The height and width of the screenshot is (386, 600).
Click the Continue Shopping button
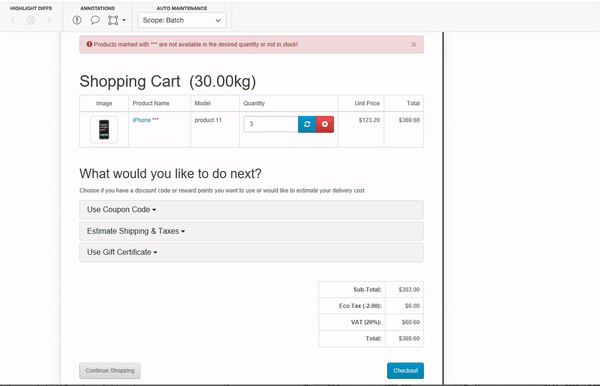point(110,370)
